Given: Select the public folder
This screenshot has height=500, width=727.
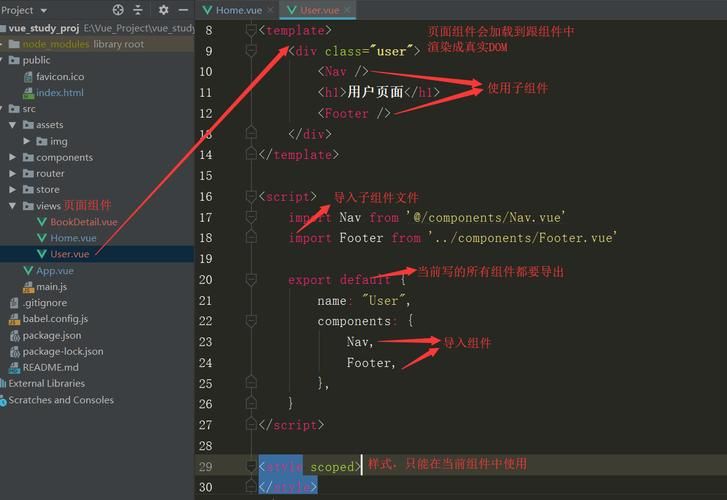Looking at the screenshot, I should coord(36,60).
